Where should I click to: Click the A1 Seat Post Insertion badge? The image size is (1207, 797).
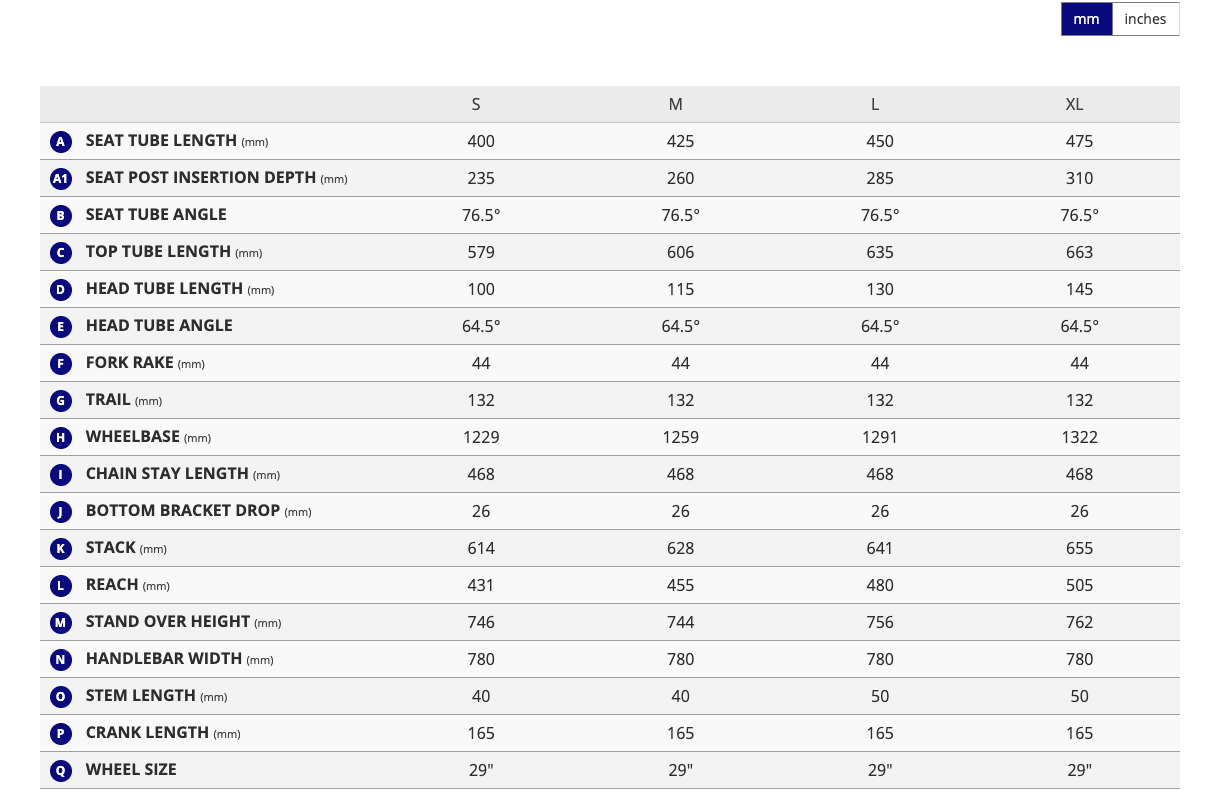click(61, 179)
